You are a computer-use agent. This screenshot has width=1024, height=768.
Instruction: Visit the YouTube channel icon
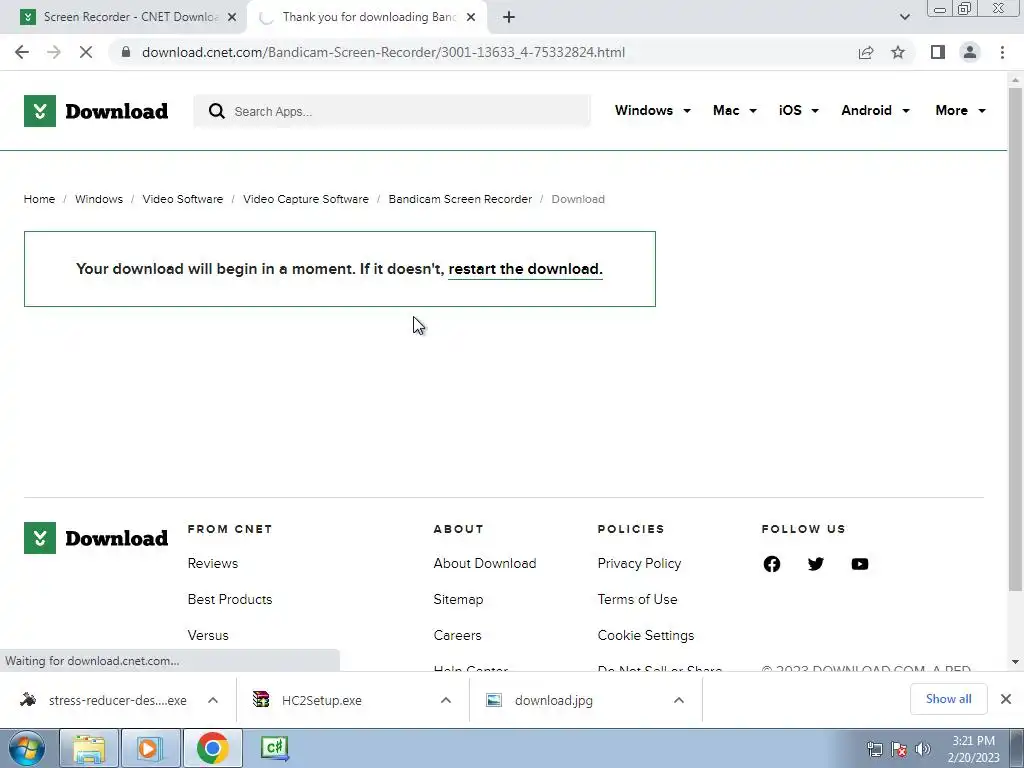860,564
